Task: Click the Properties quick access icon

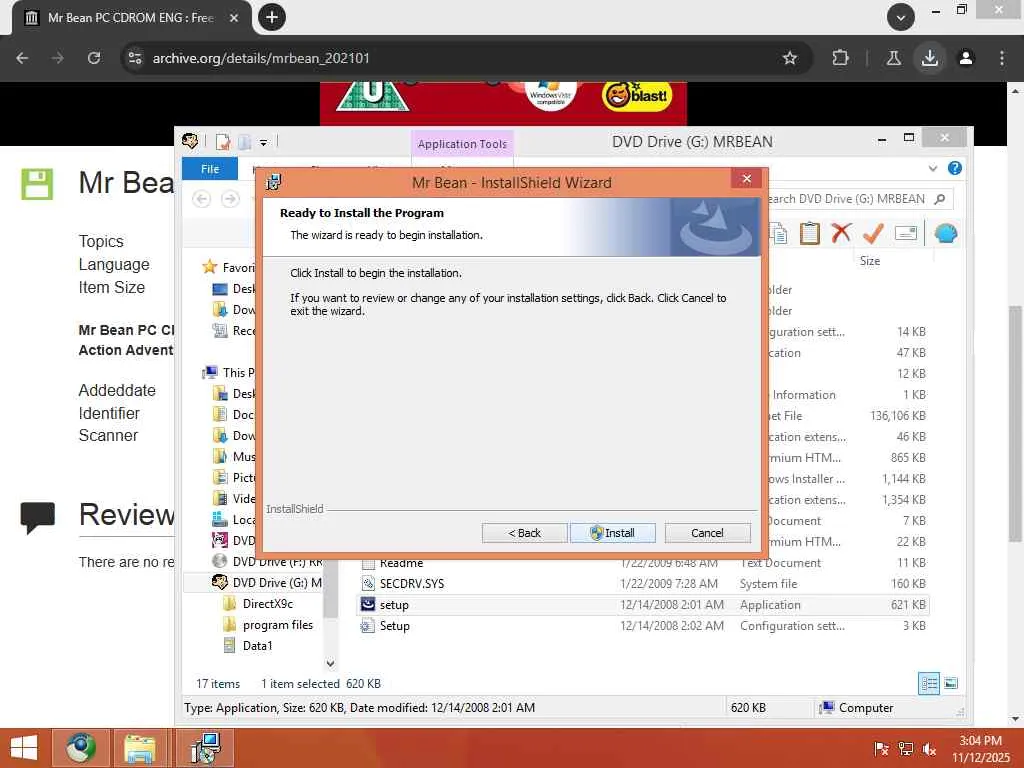Action: tap(223, 142)
